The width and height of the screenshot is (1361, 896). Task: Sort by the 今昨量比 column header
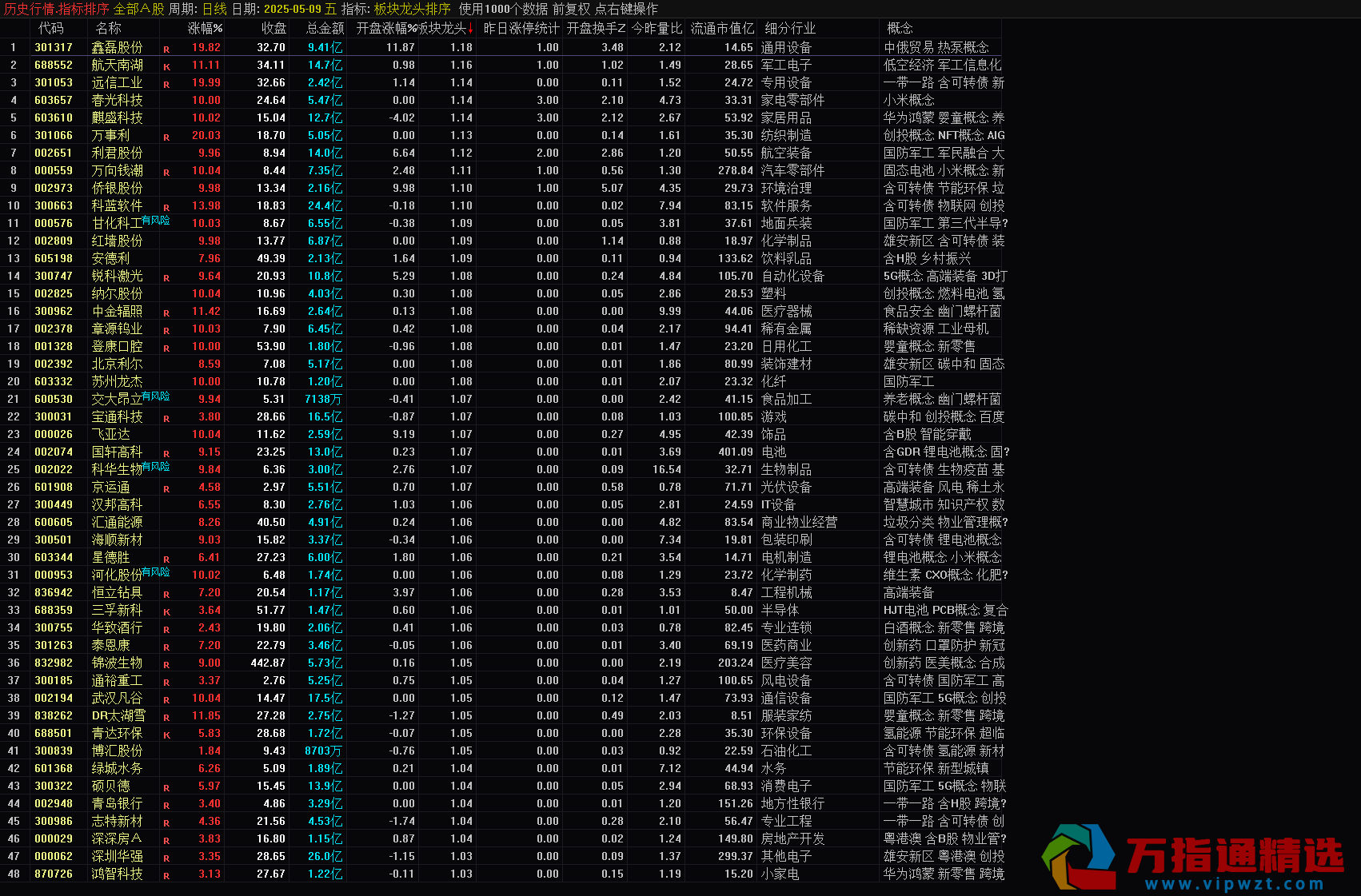[x=657, y=28]
